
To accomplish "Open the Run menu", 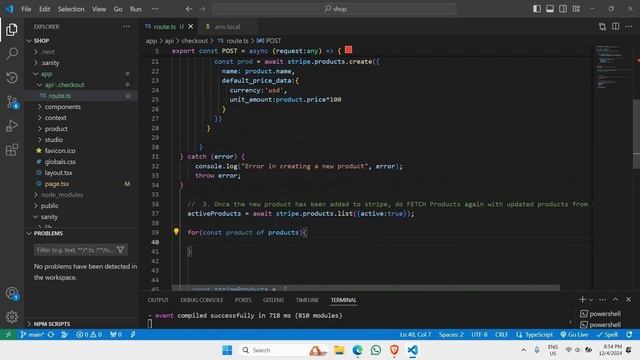I will point(136,9).
